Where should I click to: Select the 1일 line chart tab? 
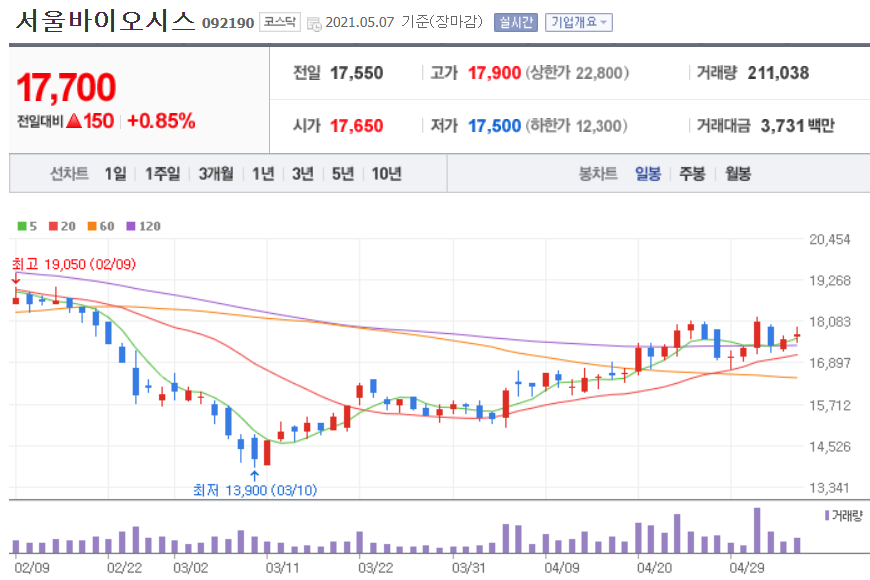click(115, 174)
